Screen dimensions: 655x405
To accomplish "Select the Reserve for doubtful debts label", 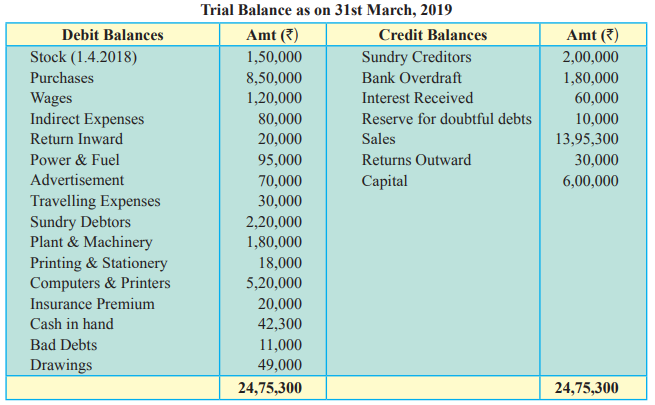I will click(x=447, y=119).
